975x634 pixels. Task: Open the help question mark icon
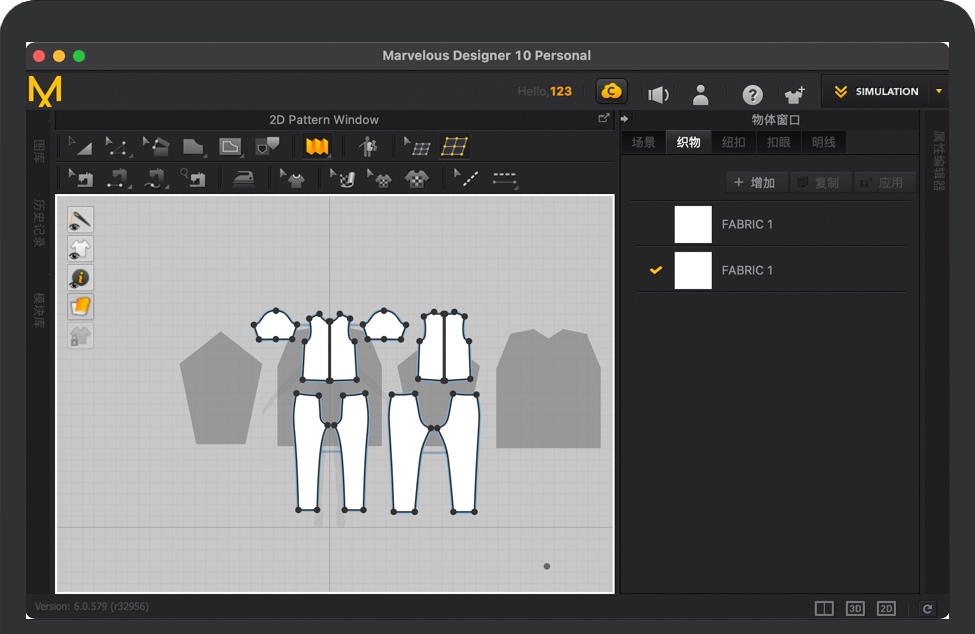click(x=752, y=94)
